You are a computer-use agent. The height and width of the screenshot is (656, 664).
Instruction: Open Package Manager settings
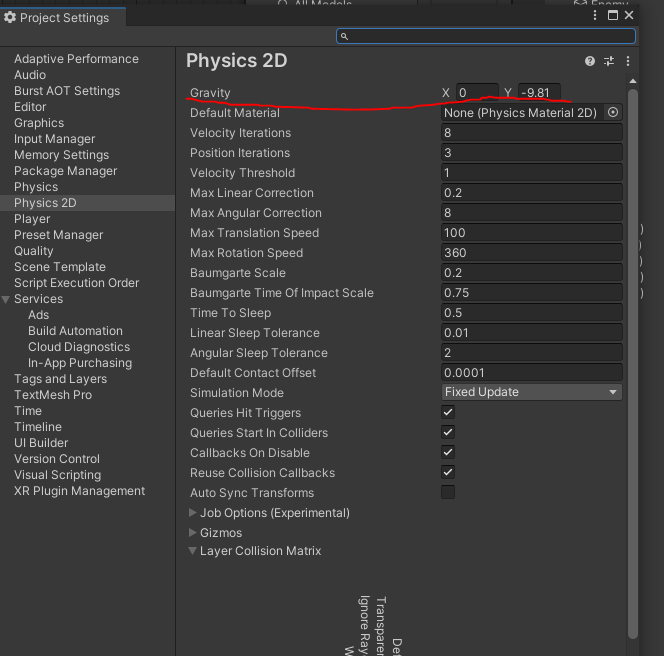(x=65, y=171)
